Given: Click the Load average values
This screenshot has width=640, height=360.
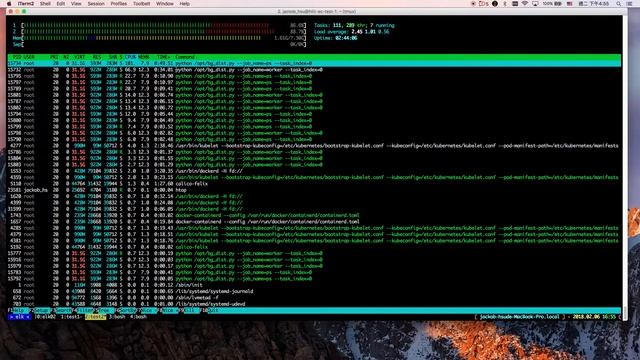Looking at the screenshot, I should (370, 31).
